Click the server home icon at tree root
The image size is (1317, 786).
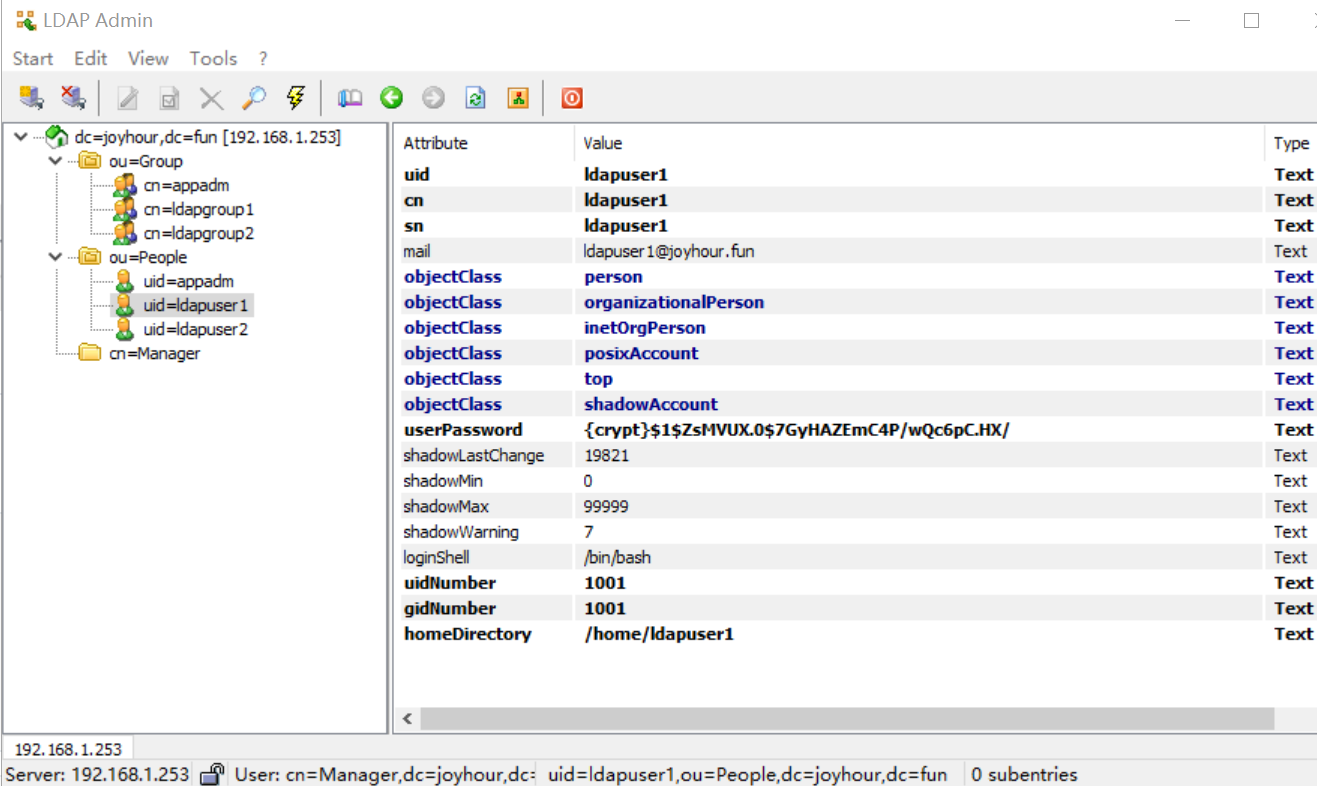(57, 137)
